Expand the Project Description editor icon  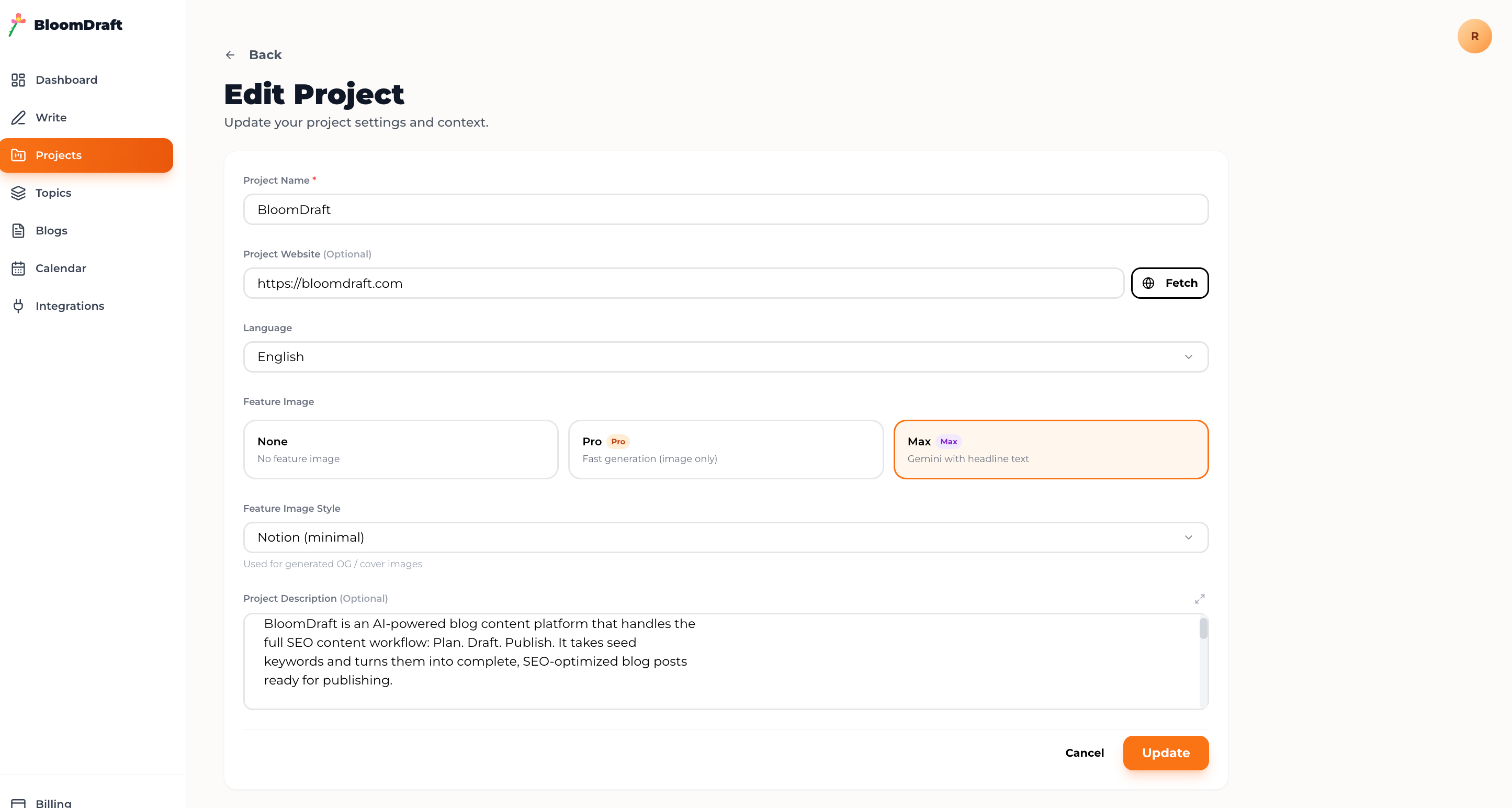1199,598
